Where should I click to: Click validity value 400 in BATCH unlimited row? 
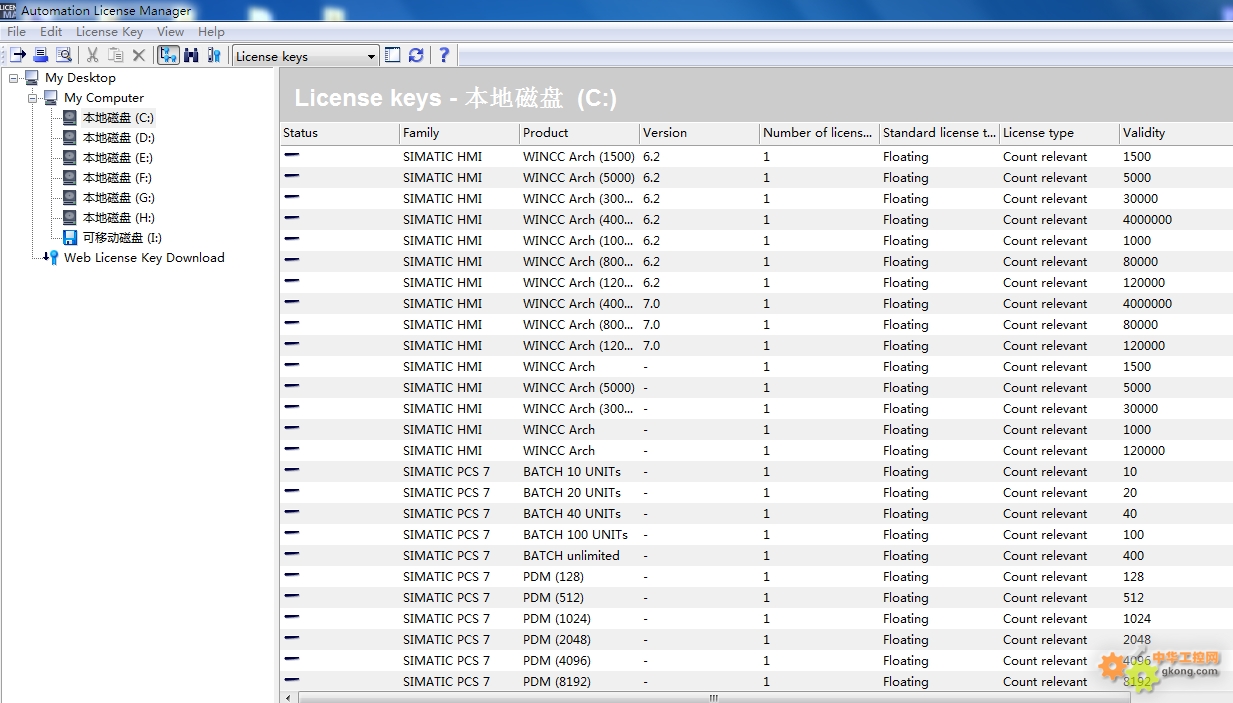pyautogui.click(x=1134, y=556)
